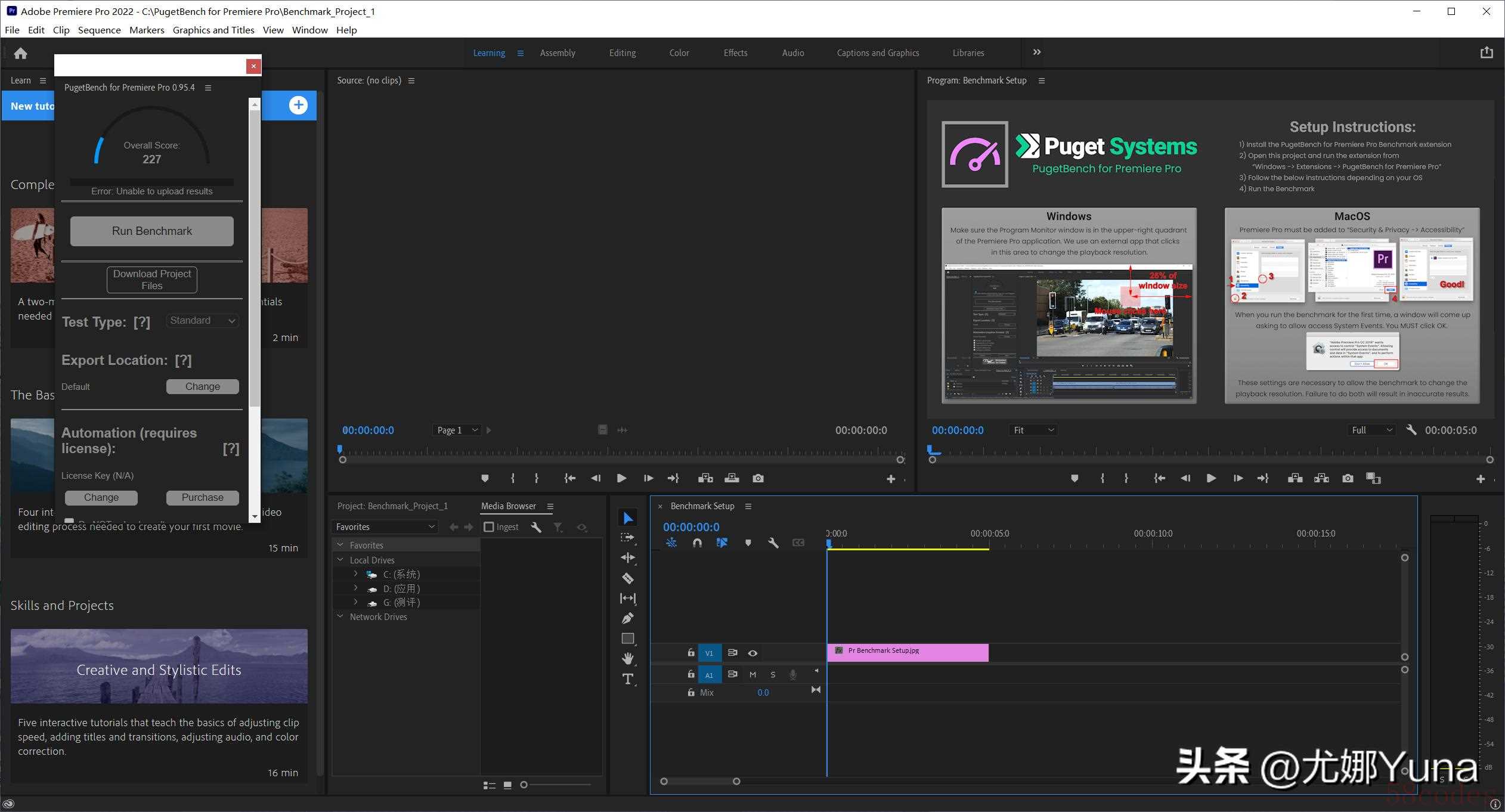Play the Program monitor
The height and width of the screenshot is (812, 1505).
(1211, 478)
